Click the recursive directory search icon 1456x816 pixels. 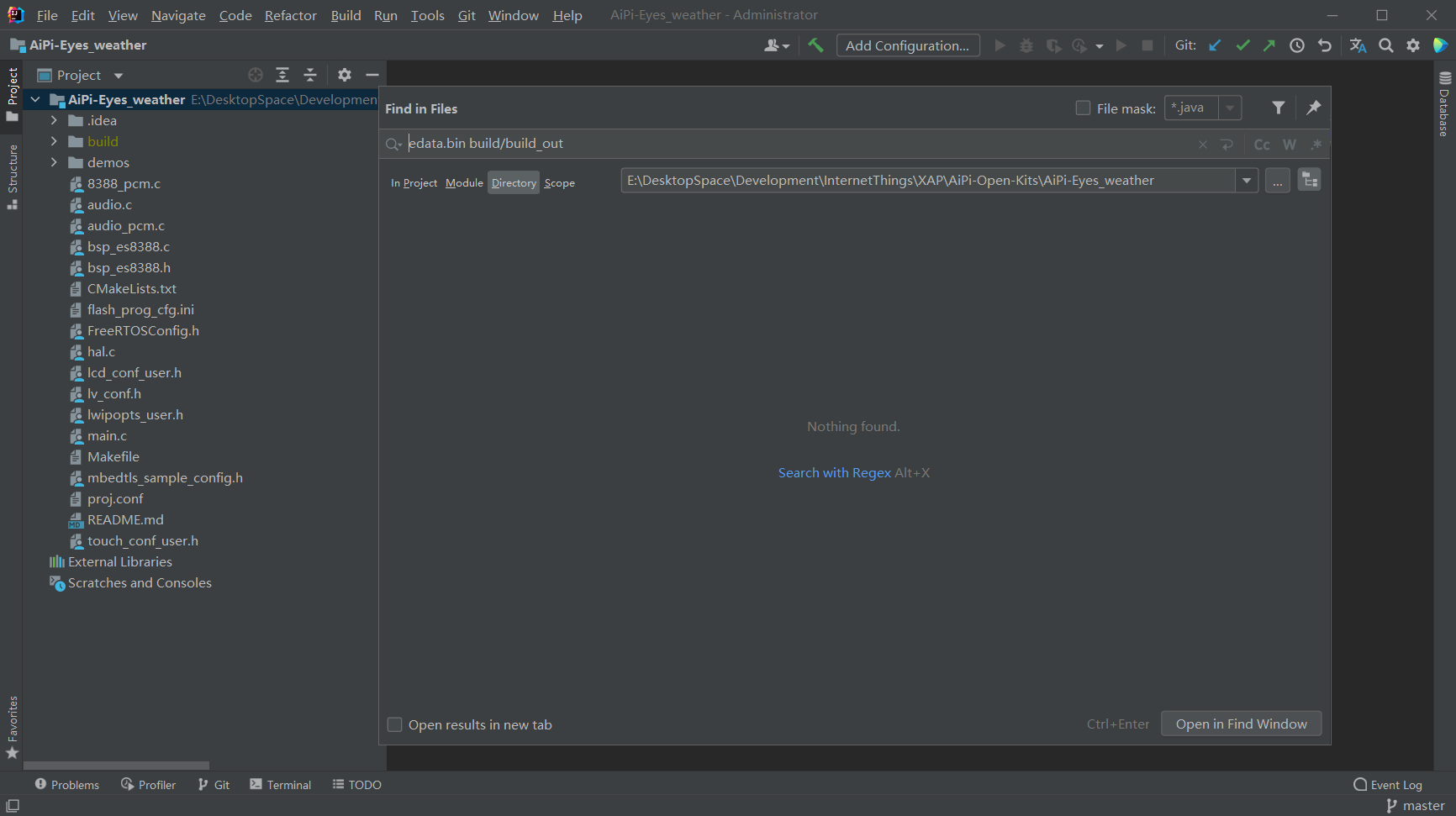(1310, 180)
